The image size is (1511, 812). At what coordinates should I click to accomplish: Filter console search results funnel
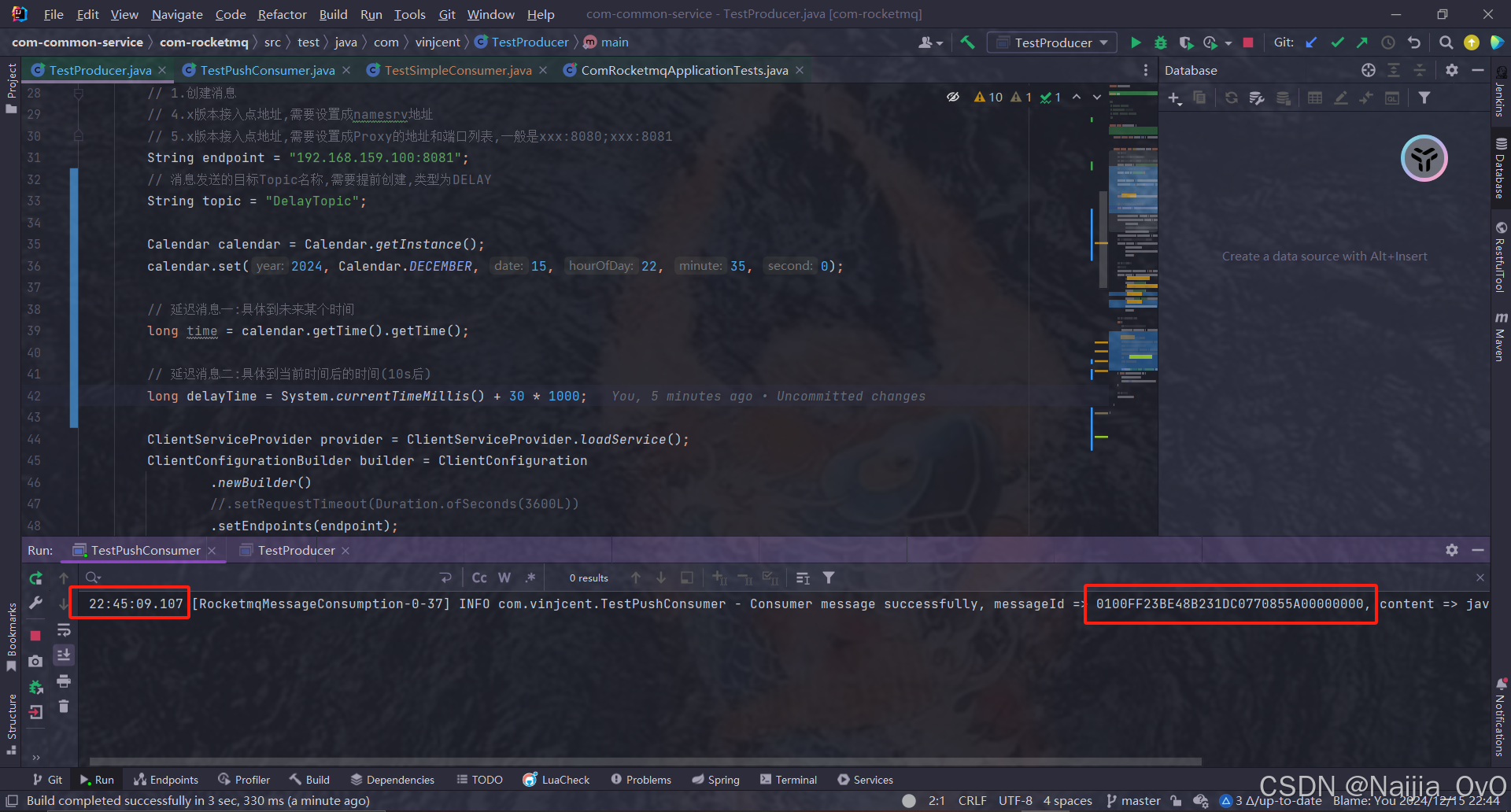tap(829, 578)
